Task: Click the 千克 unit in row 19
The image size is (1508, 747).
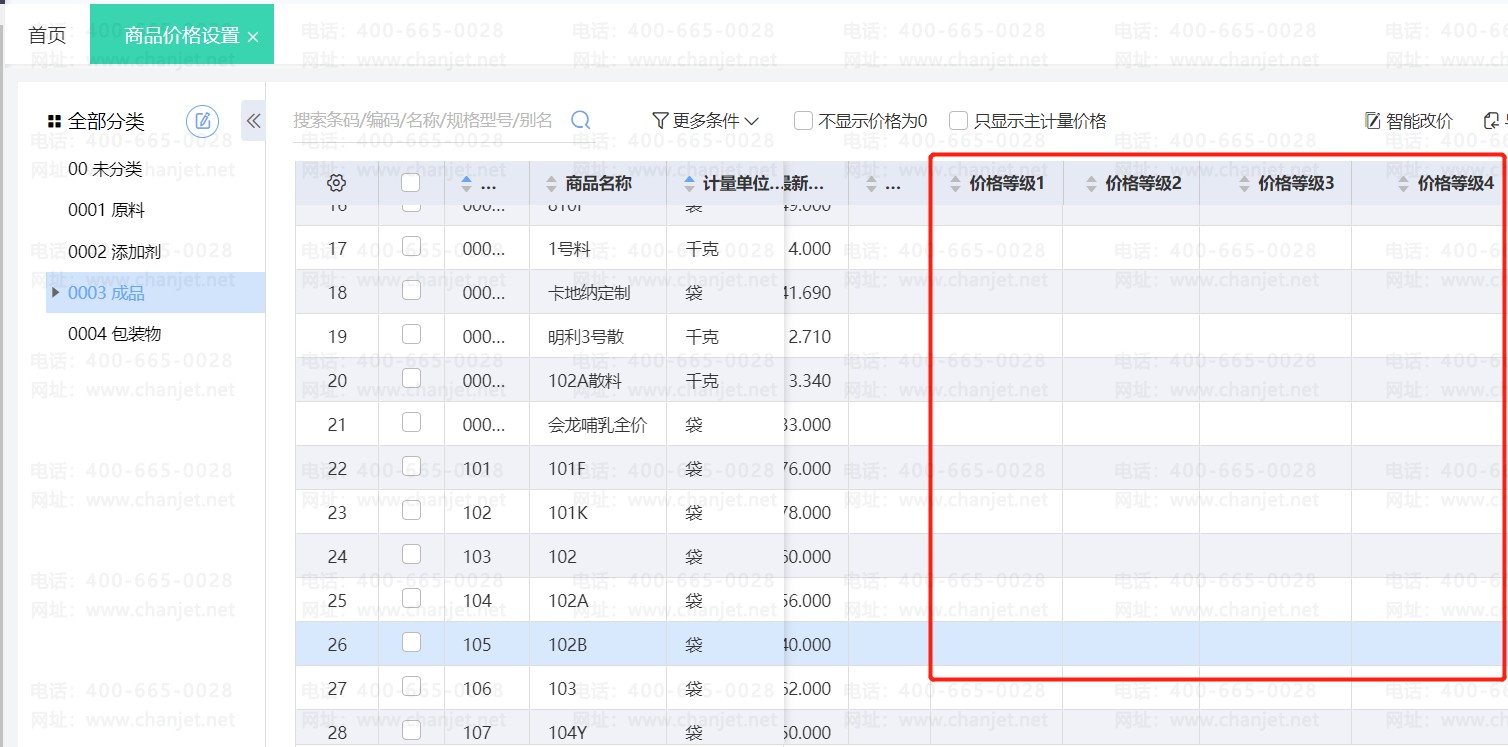Action: (x=702, y=337)
